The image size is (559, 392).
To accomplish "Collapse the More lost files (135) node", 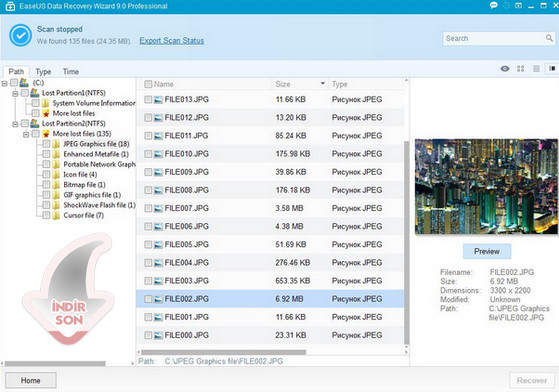I will point(26,135).
